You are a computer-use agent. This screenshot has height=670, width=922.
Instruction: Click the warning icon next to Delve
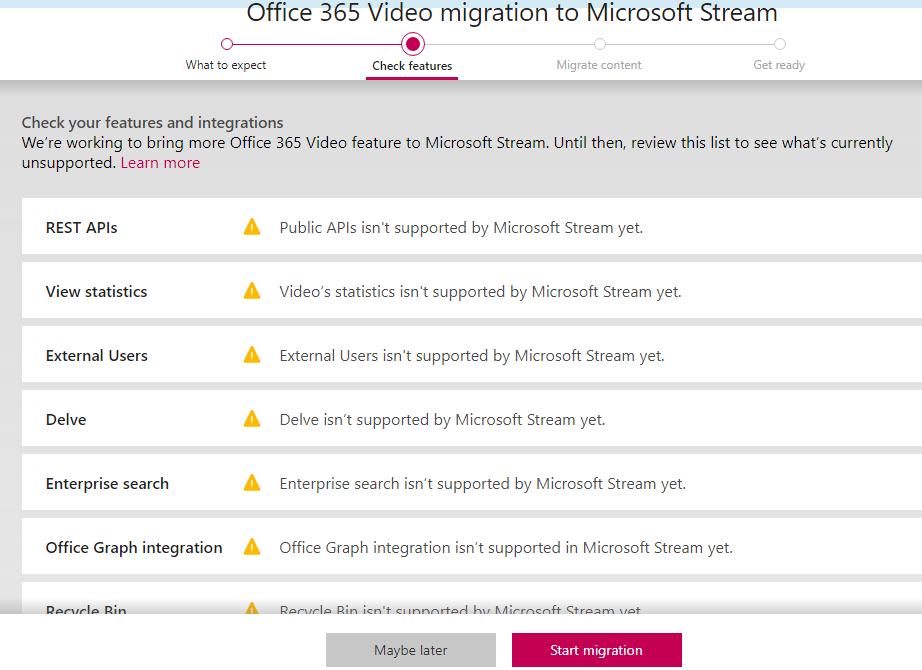point(252,419)
